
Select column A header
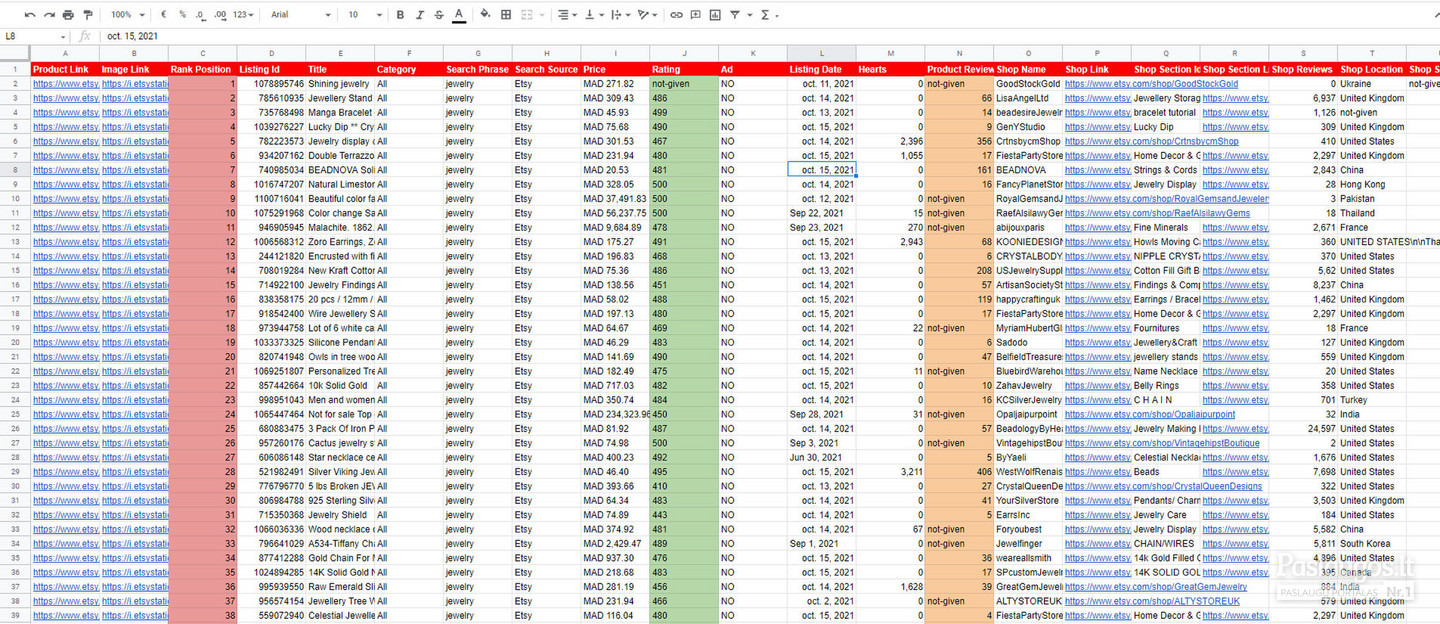click(65, 53)
